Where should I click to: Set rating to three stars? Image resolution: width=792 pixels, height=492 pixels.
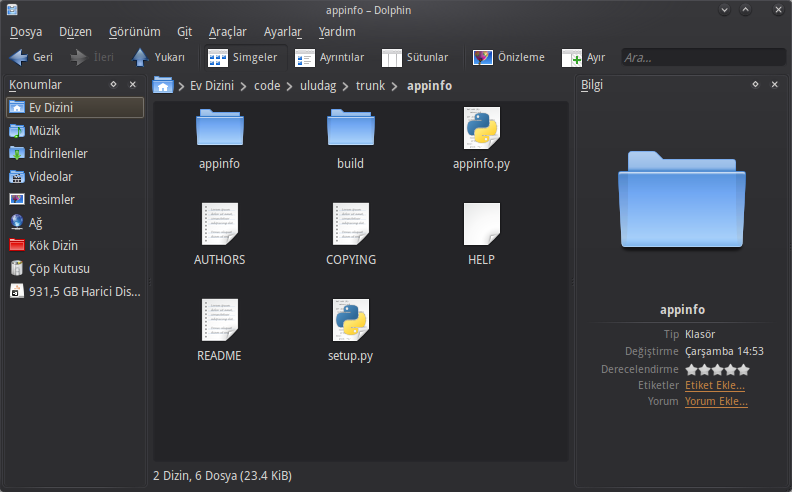pos(717,370)
